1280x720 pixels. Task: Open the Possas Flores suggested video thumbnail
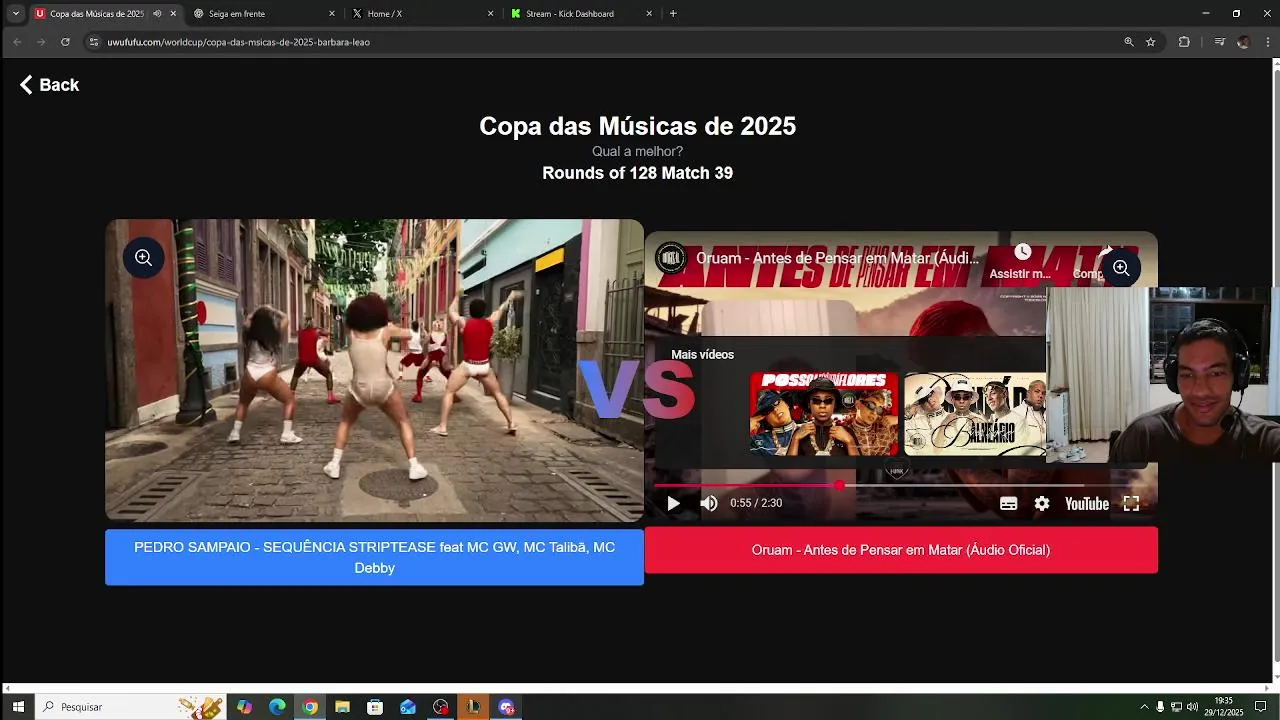[824, 414]
